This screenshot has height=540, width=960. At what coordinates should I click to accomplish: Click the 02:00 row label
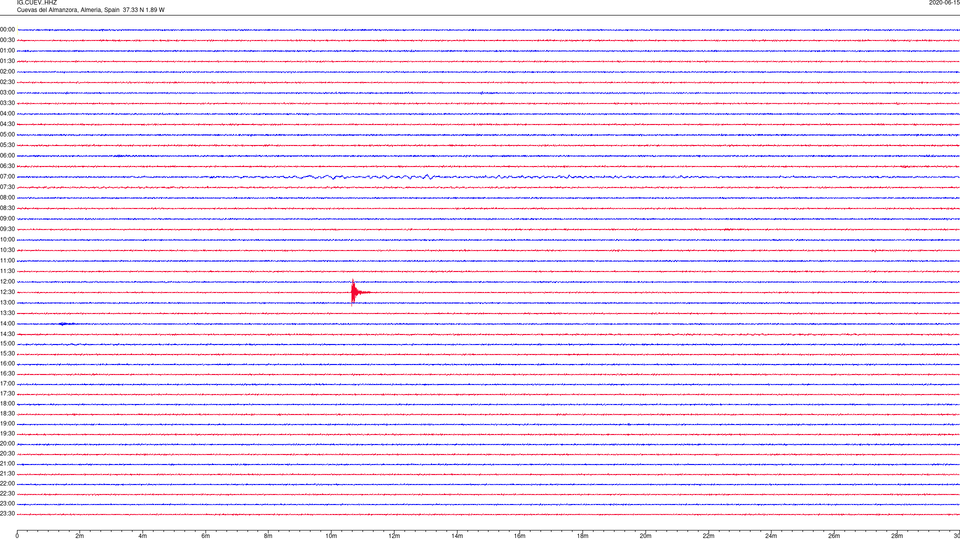pyautogui.click(x=7, y=72)
